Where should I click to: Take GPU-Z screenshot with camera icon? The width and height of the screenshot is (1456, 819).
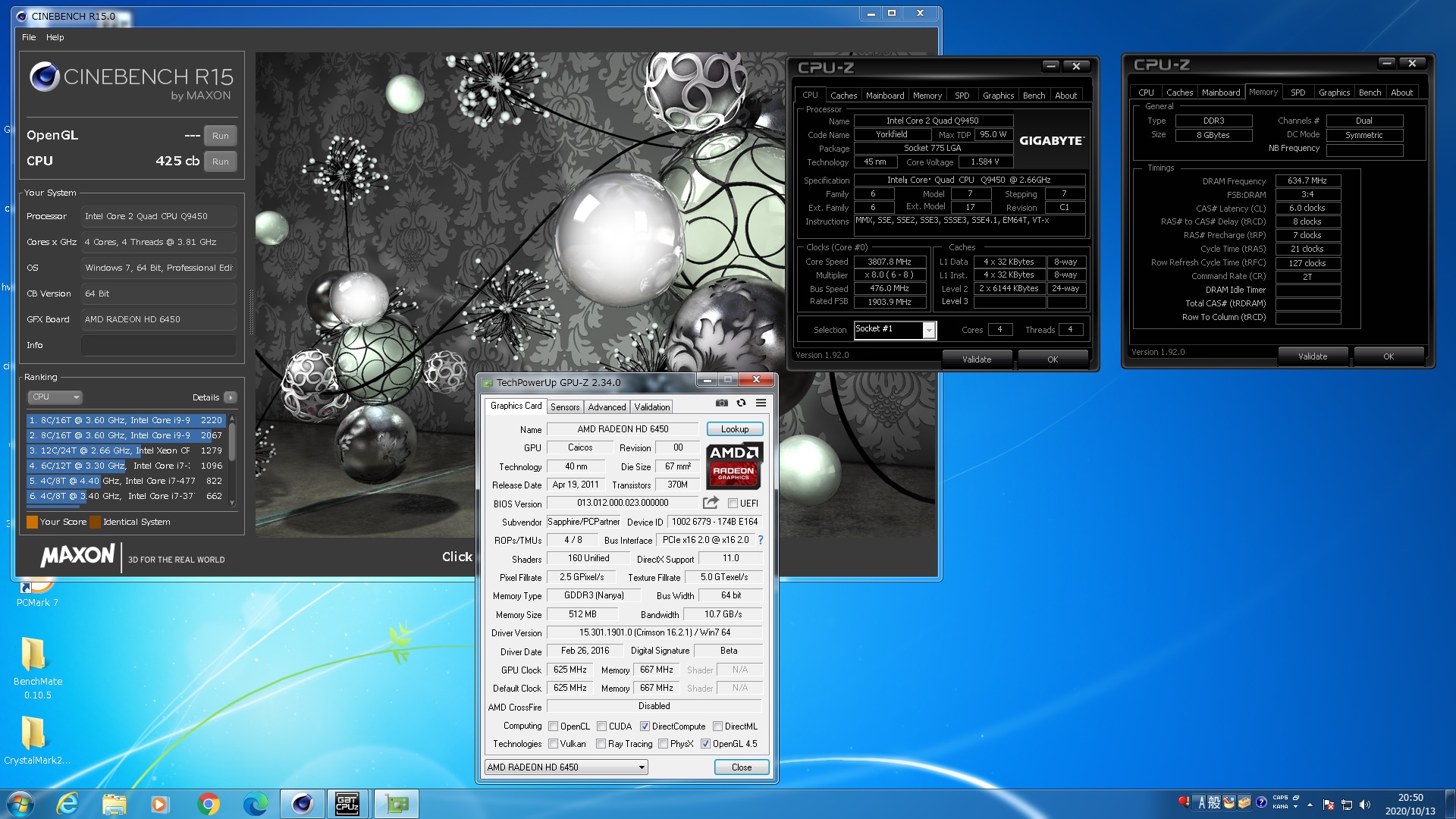tap(721, 403)
